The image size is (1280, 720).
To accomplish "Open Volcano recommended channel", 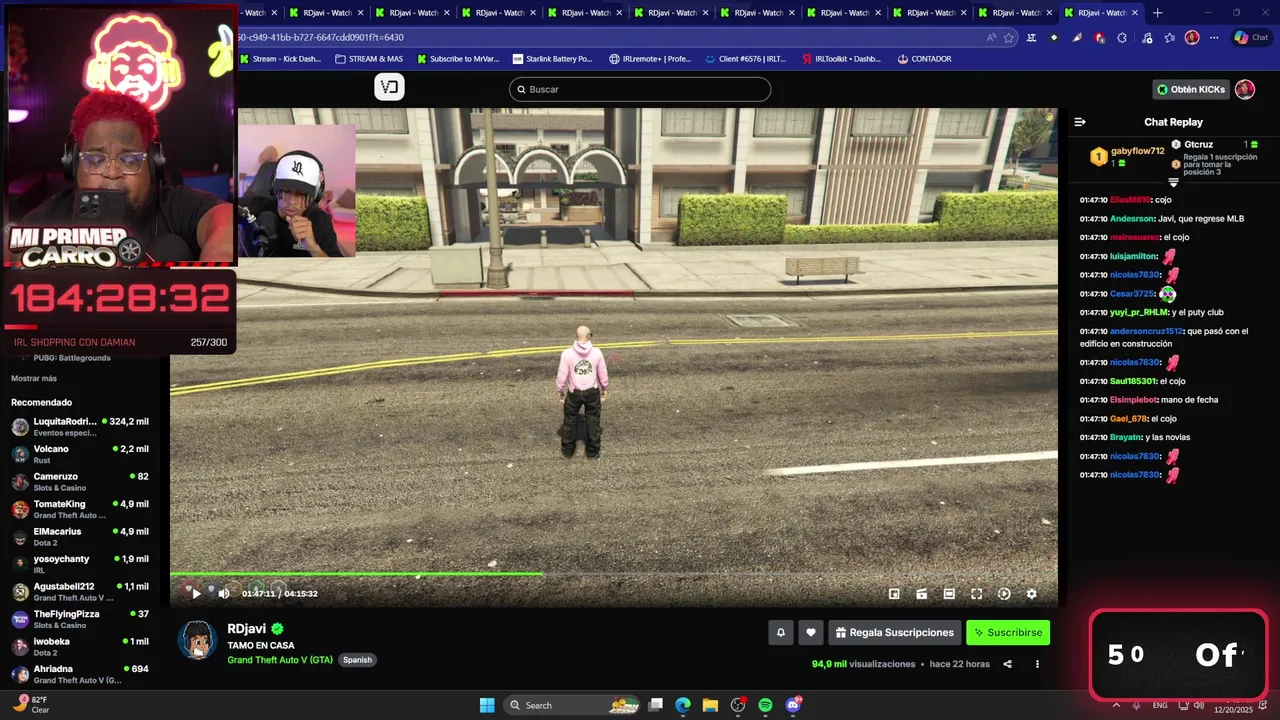I will [x=80, y=454].
